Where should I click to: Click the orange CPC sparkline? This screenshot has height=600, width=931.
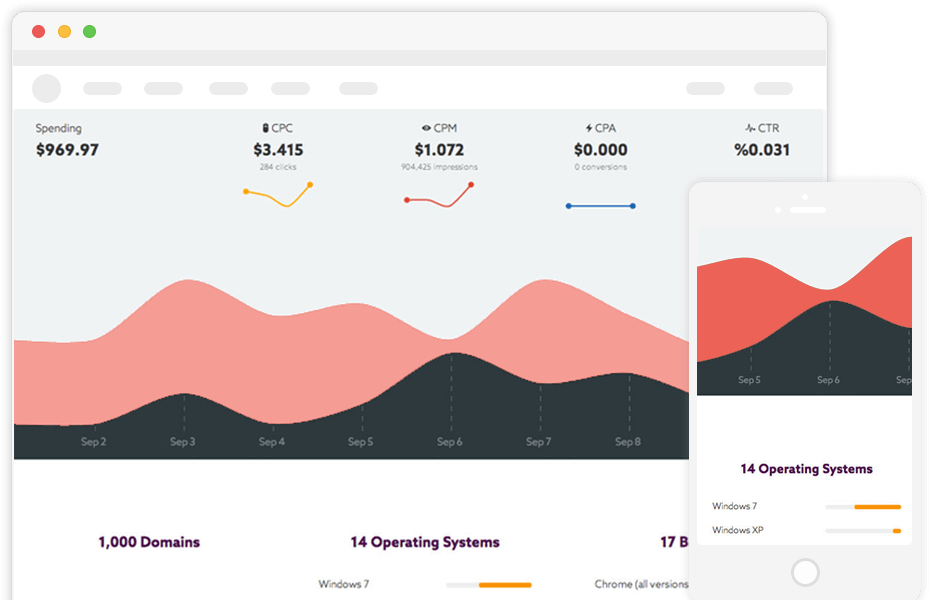pyautogui.click(x=278, y=194)
